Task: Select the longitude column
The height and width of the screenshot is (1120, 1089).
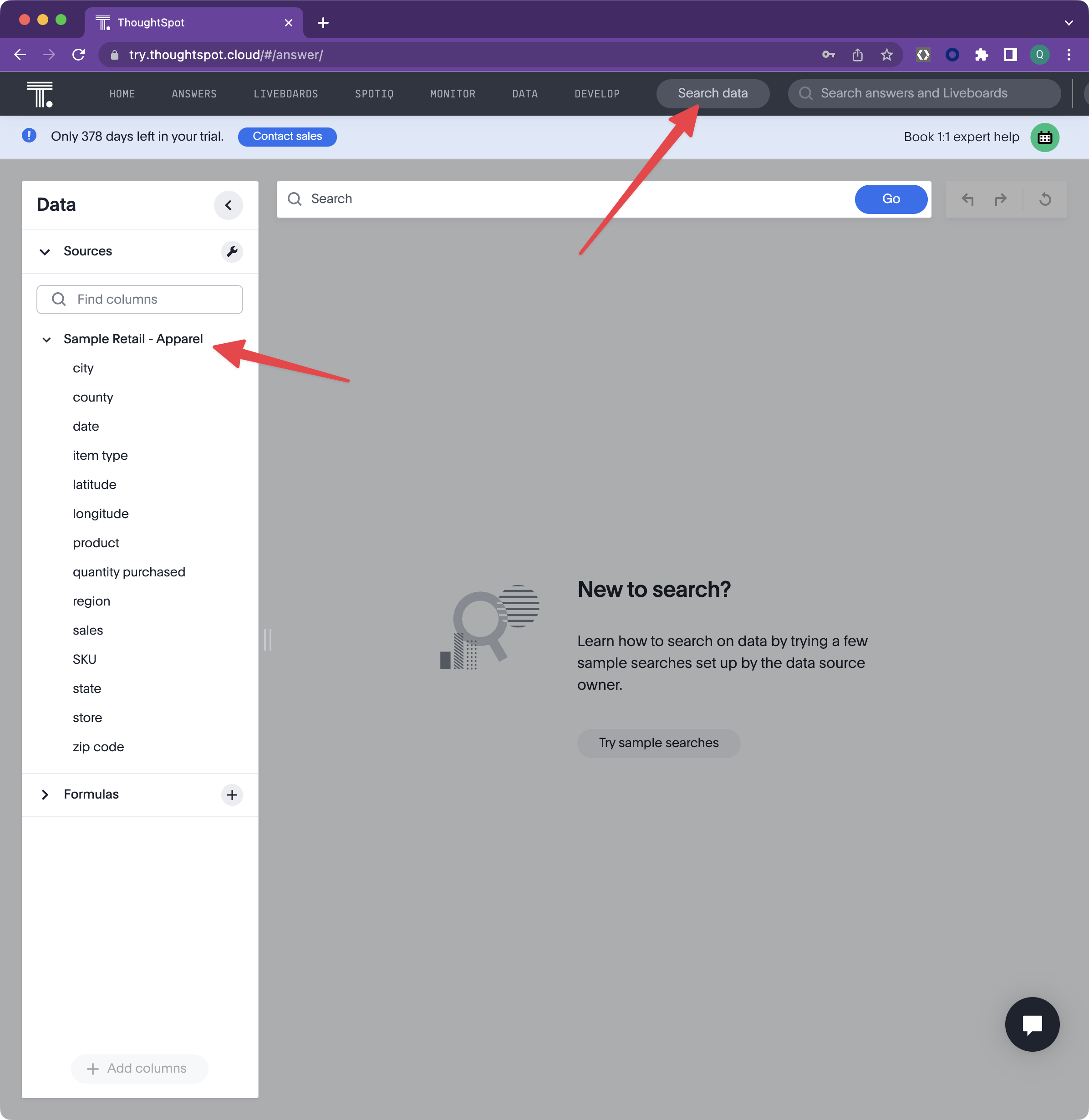Action: 101,514
